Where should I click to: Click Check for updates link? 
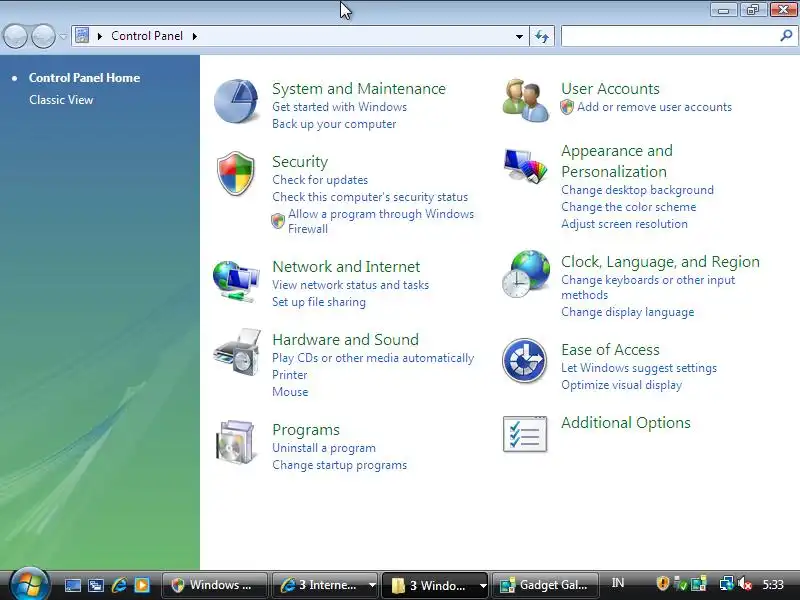point(320,180)
